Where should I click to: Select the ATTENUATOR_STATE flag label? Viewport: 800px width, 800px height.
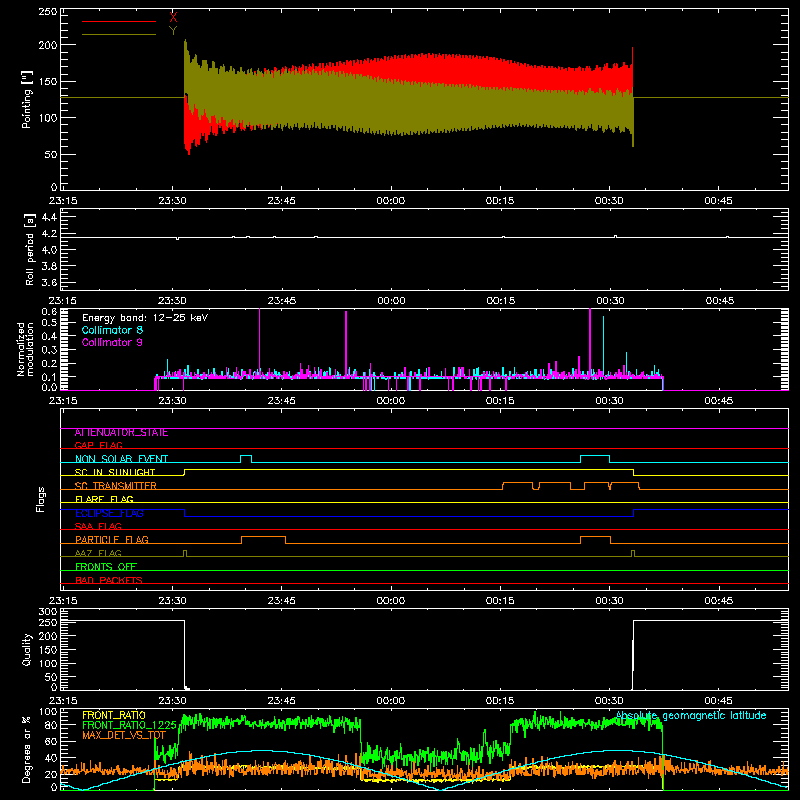[121, 433]
